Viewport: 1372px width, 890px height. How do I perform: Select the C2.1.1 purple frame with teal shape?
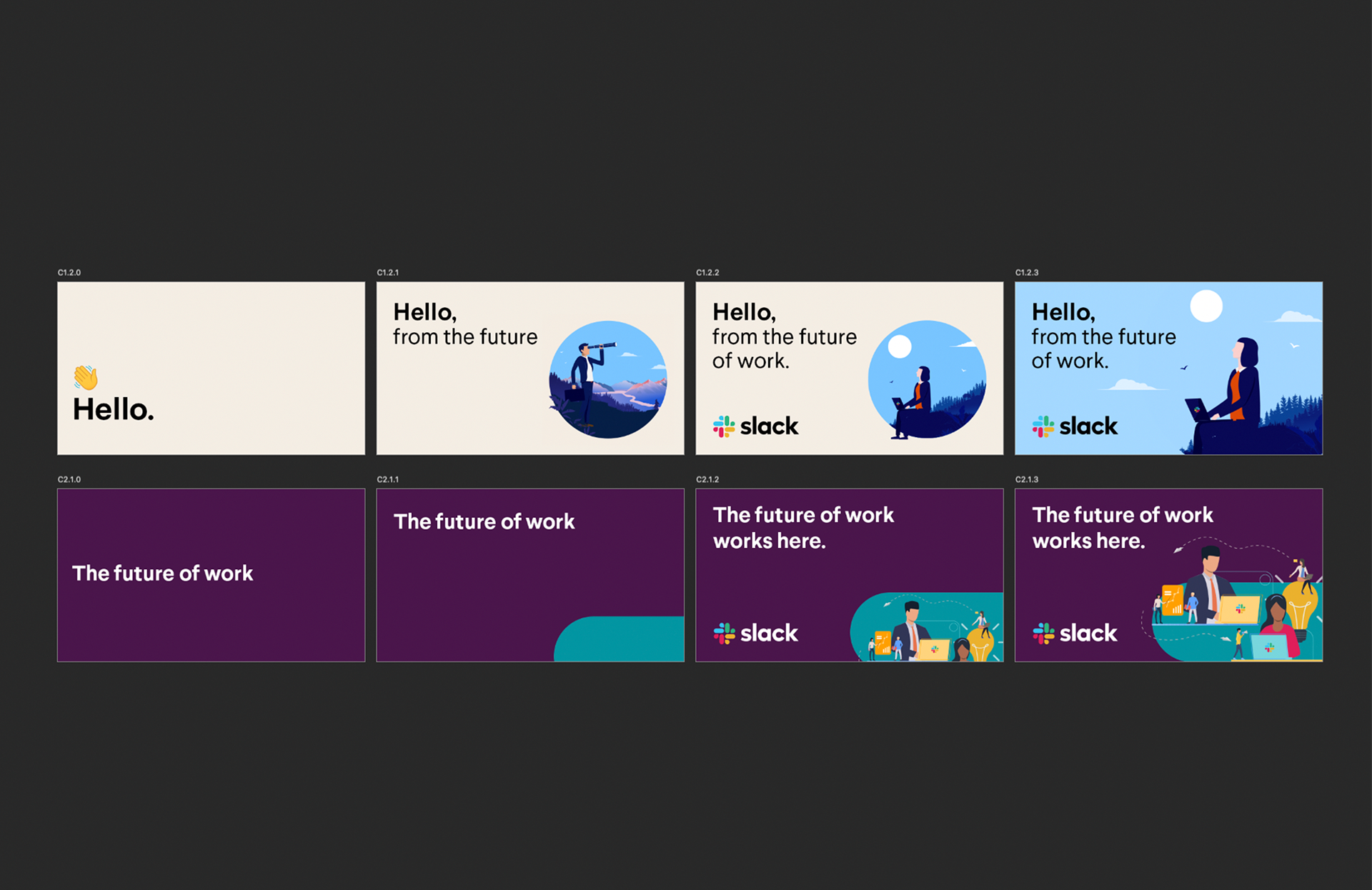coord(530,575)
